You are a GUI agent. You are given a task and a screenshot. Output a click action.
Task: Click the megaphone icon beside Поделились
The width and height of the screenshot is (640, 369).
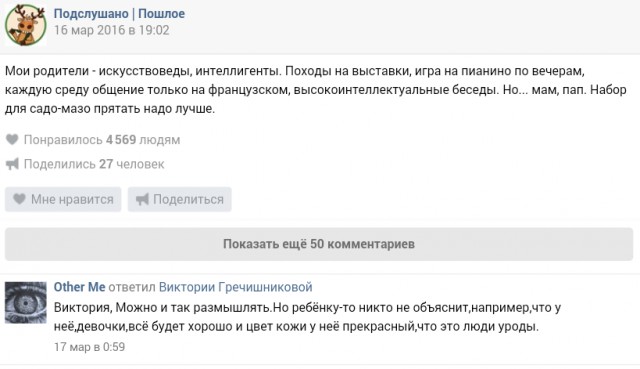(x=12, y=164)
